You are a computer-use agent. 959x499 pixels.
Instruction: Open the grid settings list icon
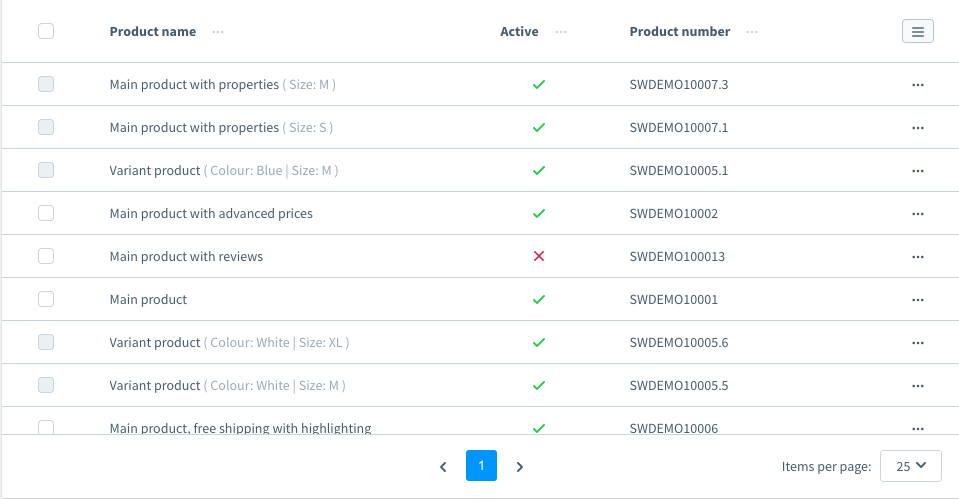(x=917, y=31)
